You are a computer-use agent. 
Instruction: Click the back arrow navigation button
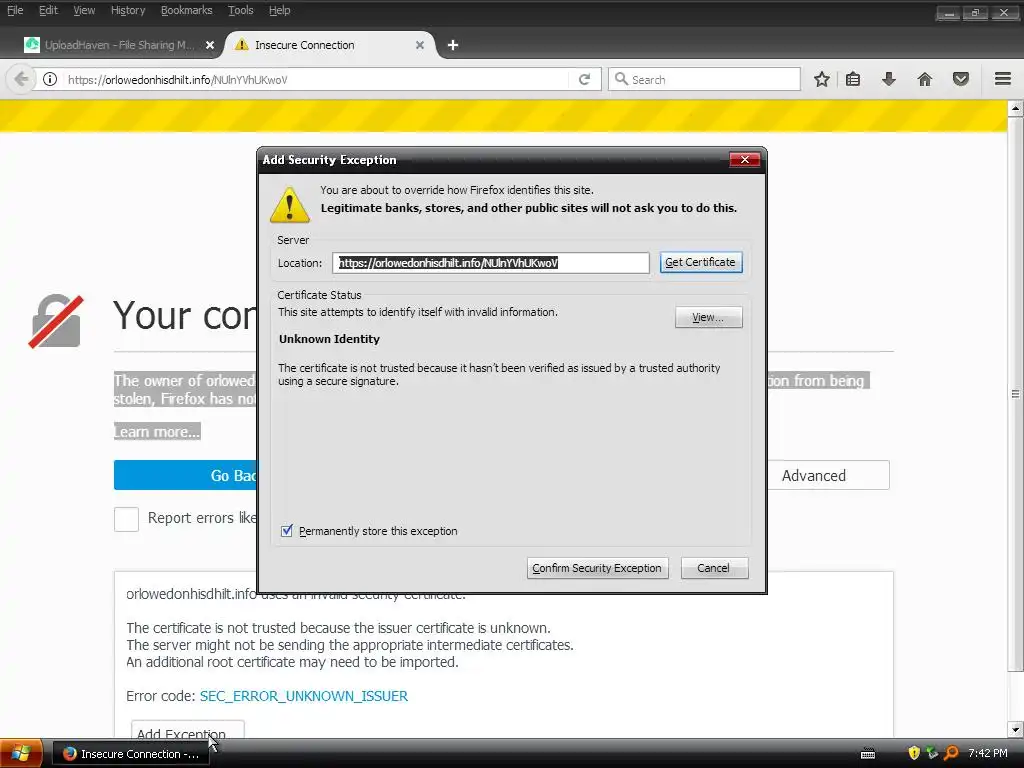(21, 79)
